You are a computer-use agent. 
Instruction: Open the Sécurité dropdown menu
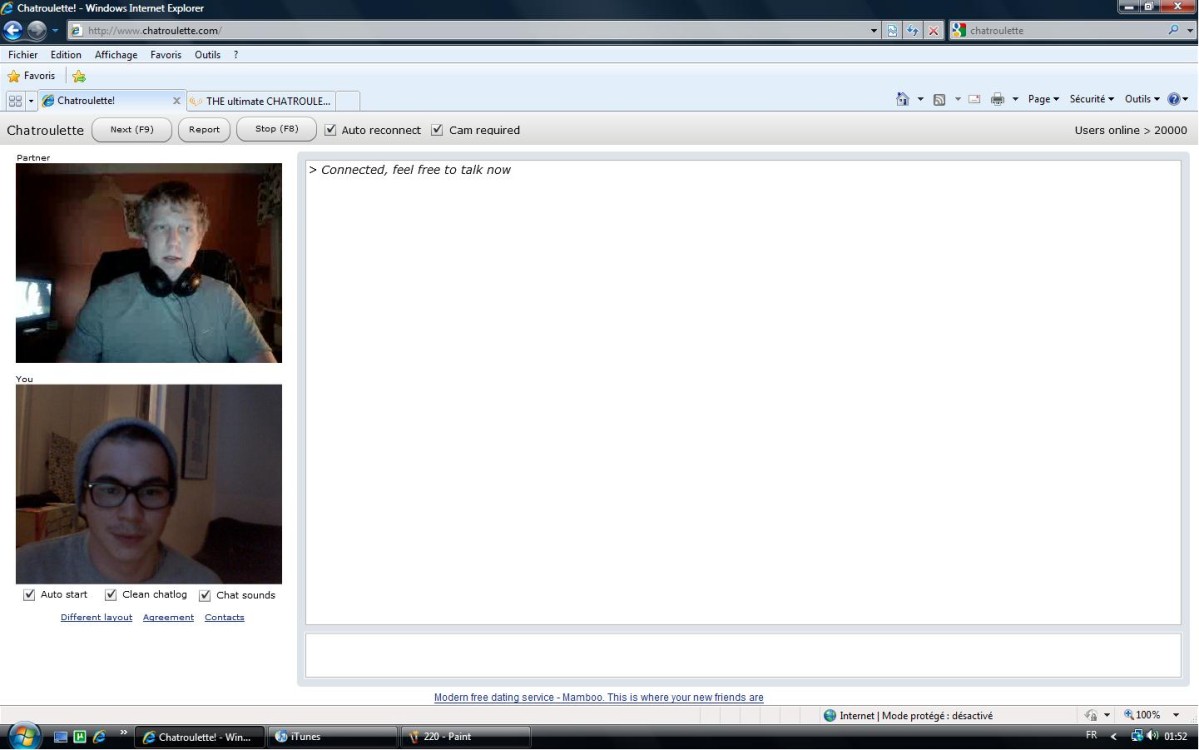tap(1091, 99)
